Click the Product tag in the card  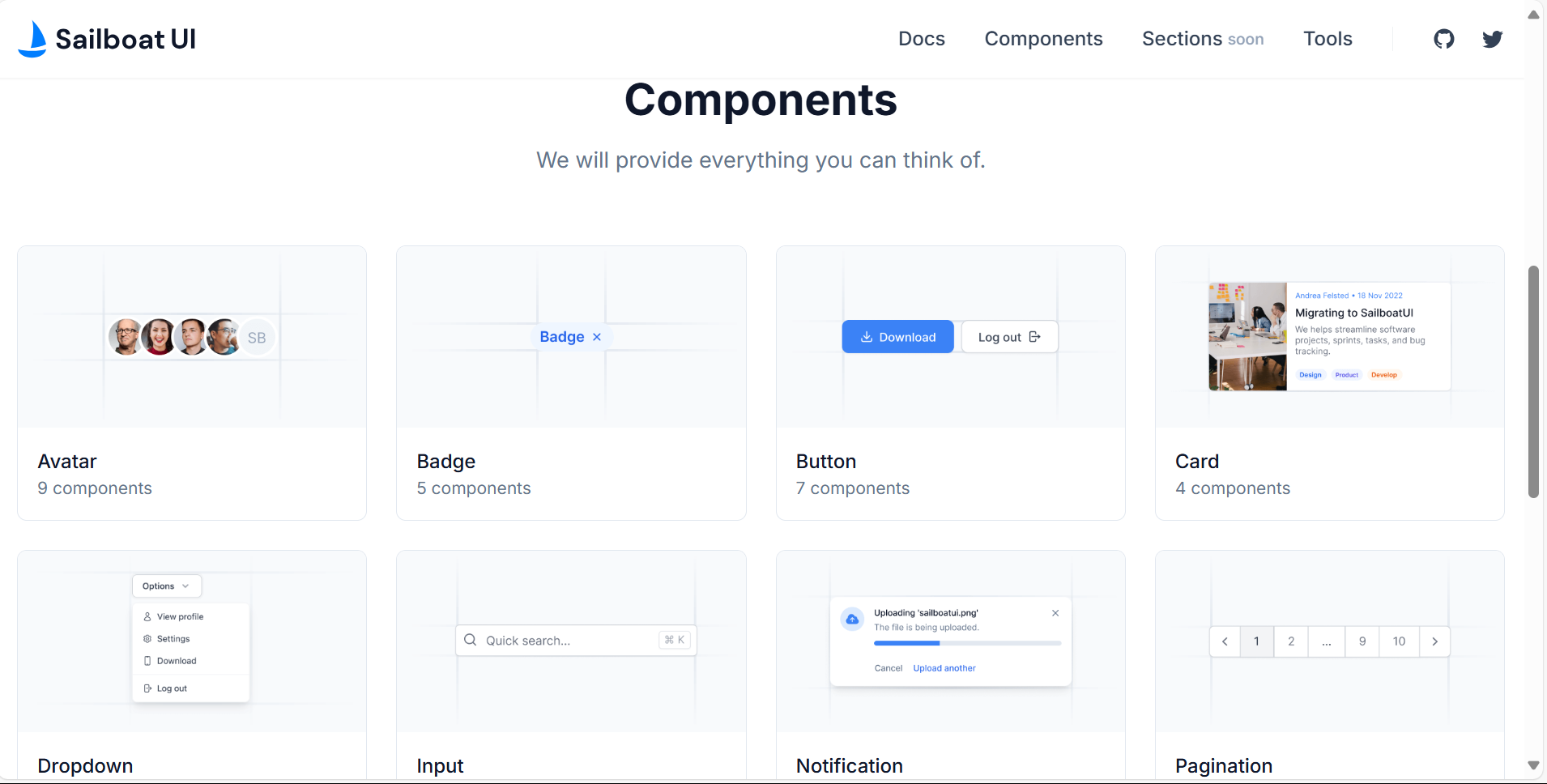tap(1347, 375)
